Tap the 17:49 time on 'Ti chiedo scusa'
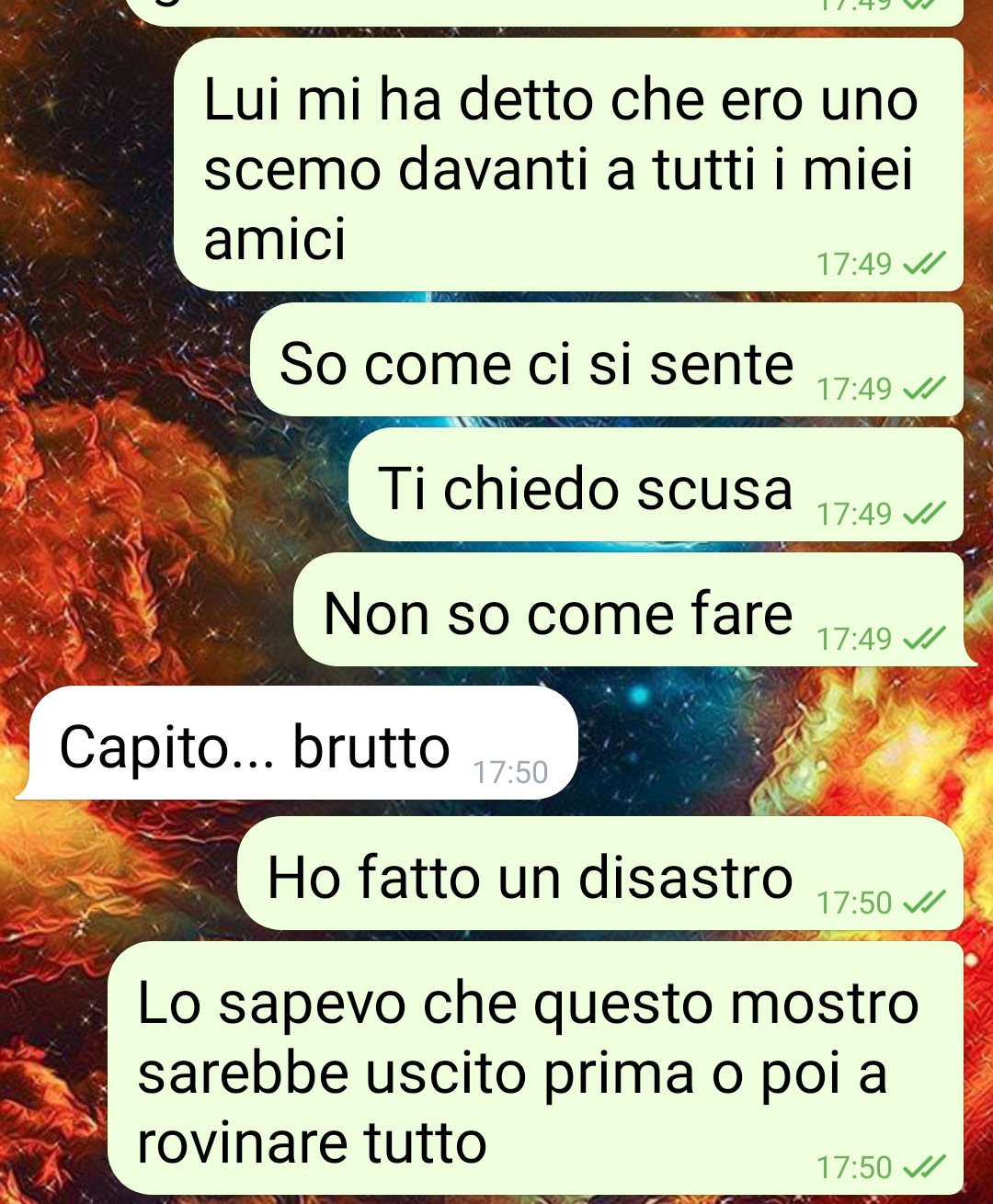The width and height of the screenshot is (993, 1204). [854, 514]
